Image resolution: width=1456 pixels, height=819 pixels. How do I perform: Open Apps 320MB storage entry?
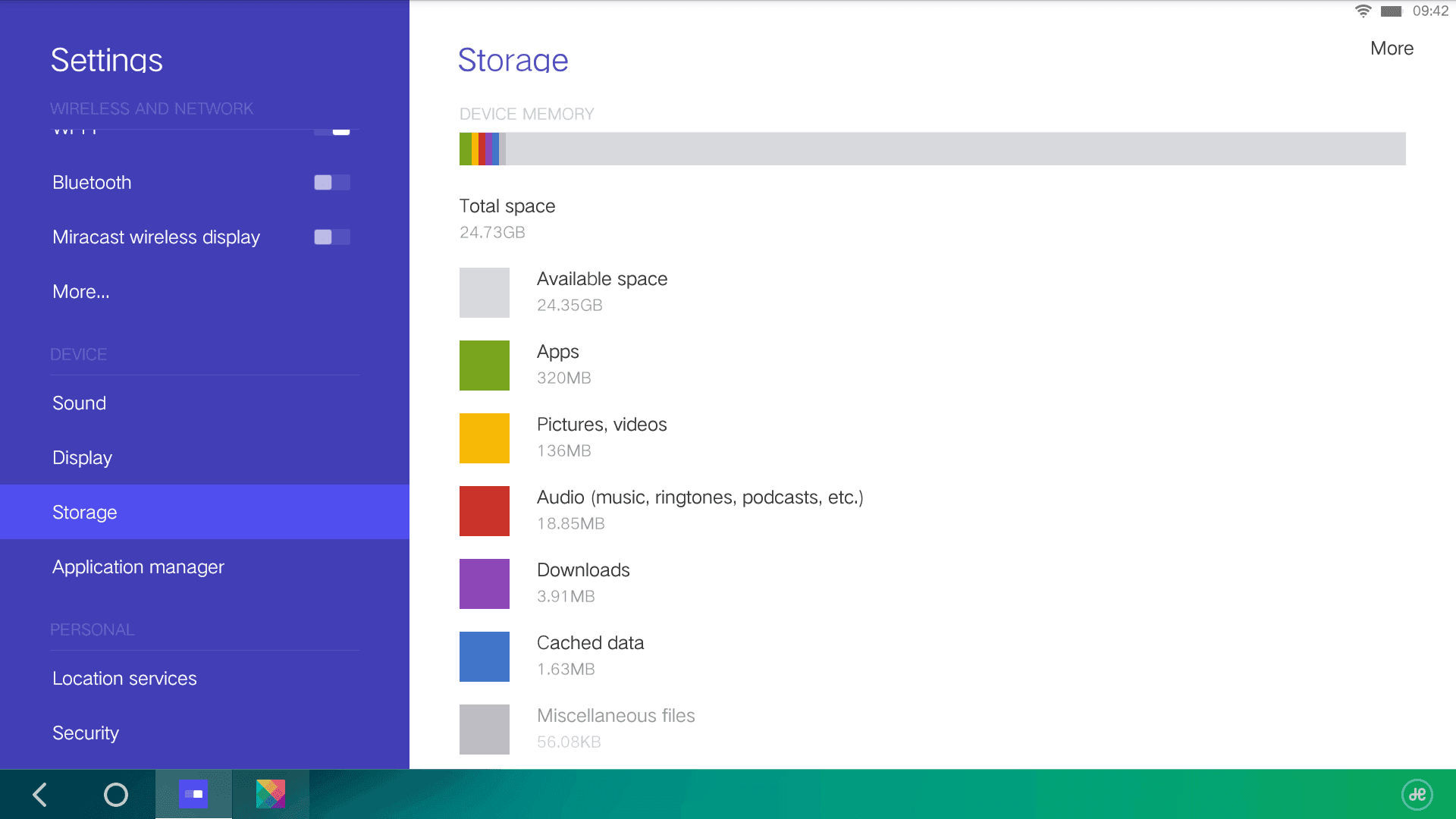(x=933, y=366)
